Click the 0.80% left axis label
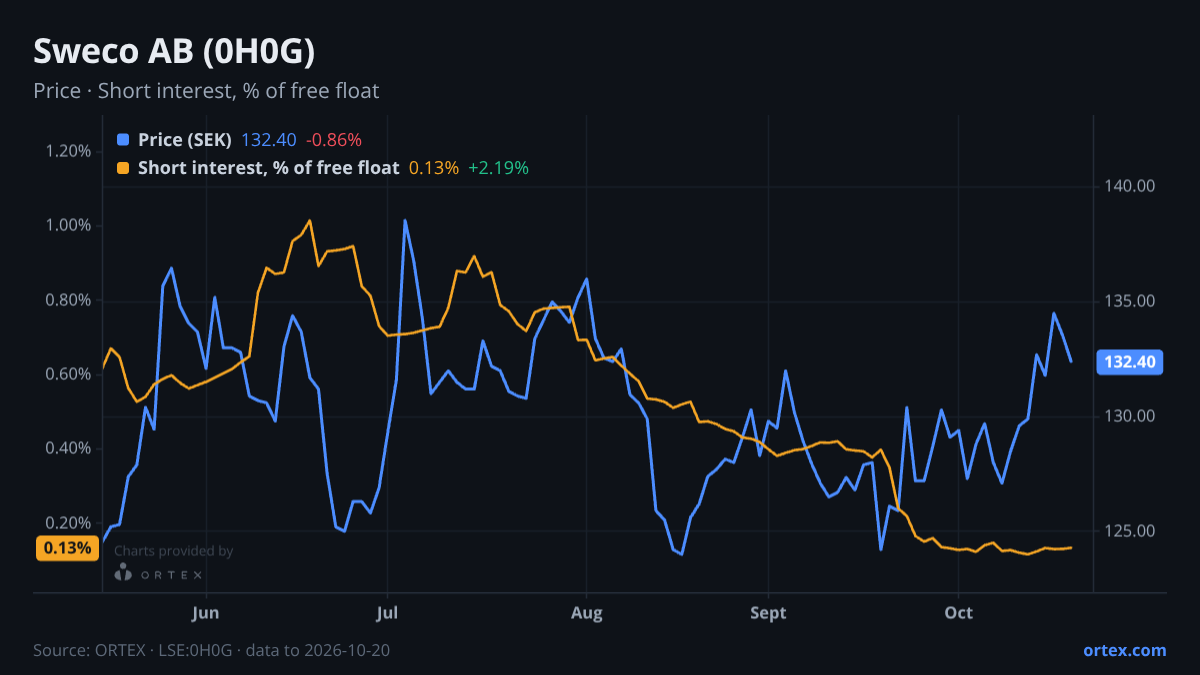This screenshot has width=1200, height=675. [68, 300]
